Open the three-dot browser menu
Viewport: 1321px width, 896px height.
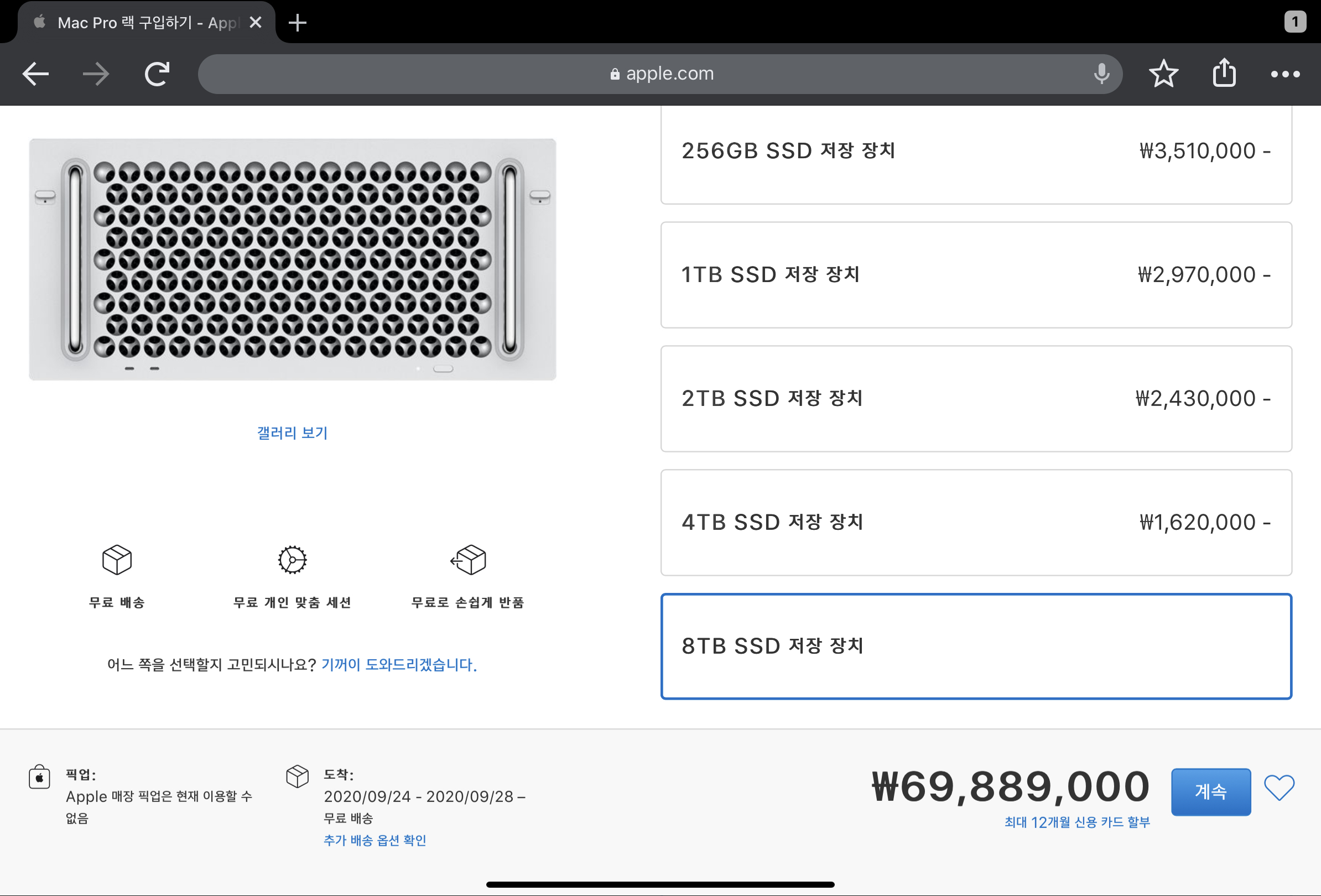coord(1284,74)
